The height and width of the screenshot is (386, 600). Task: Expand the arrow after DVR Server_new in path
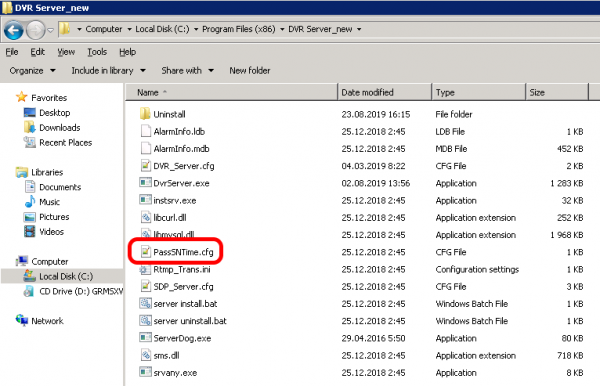click(x=359, y=29)
